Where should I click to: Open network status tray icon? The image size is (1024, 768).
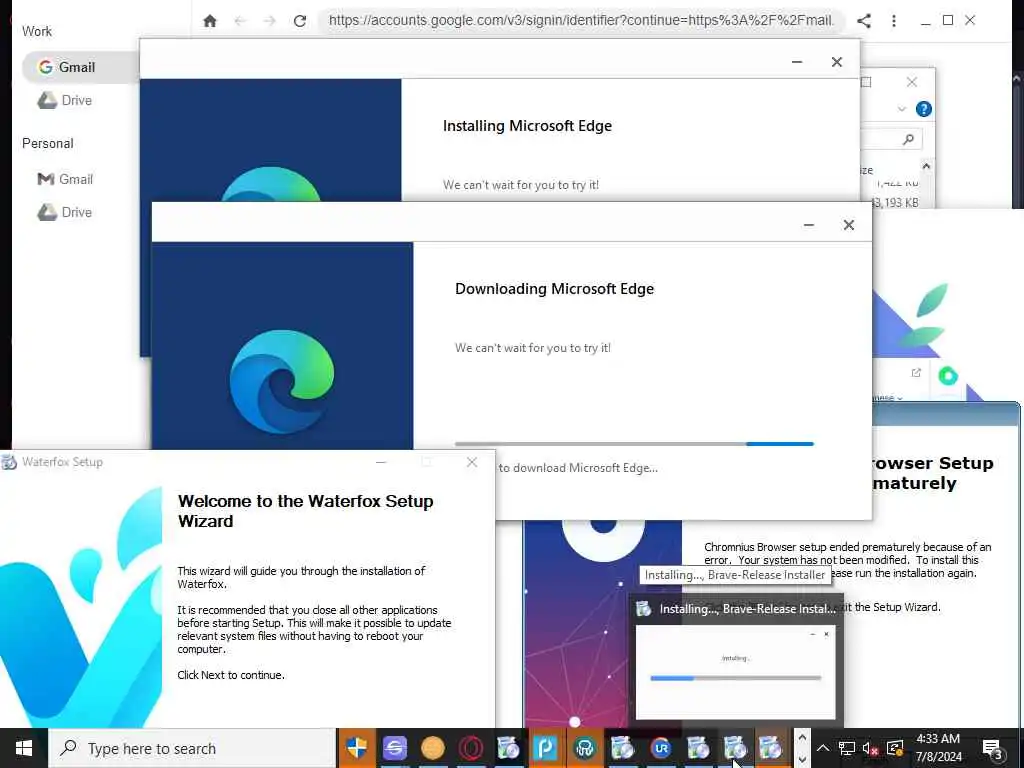(846, 748)
